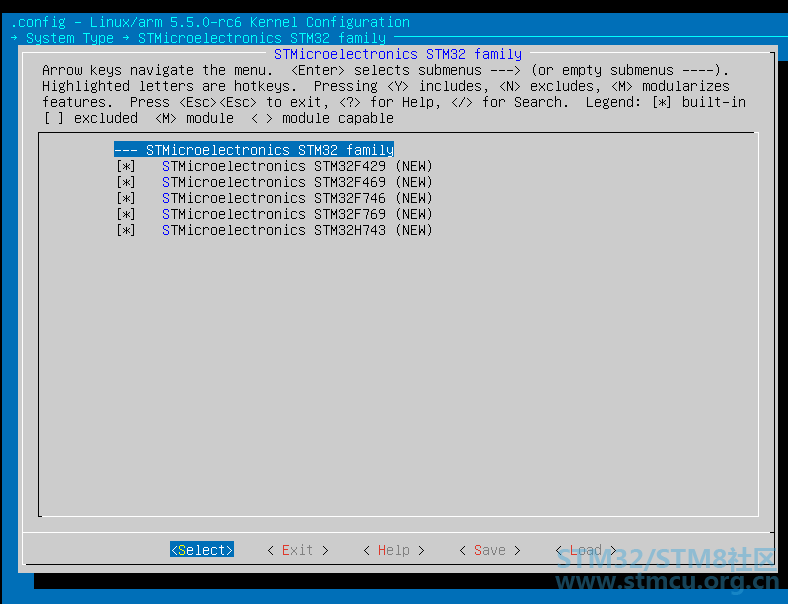The image size is (788, 604).
Task: Select the STMicroelectronics STM32F746 entry text
Action: click(x=274, y=198)
